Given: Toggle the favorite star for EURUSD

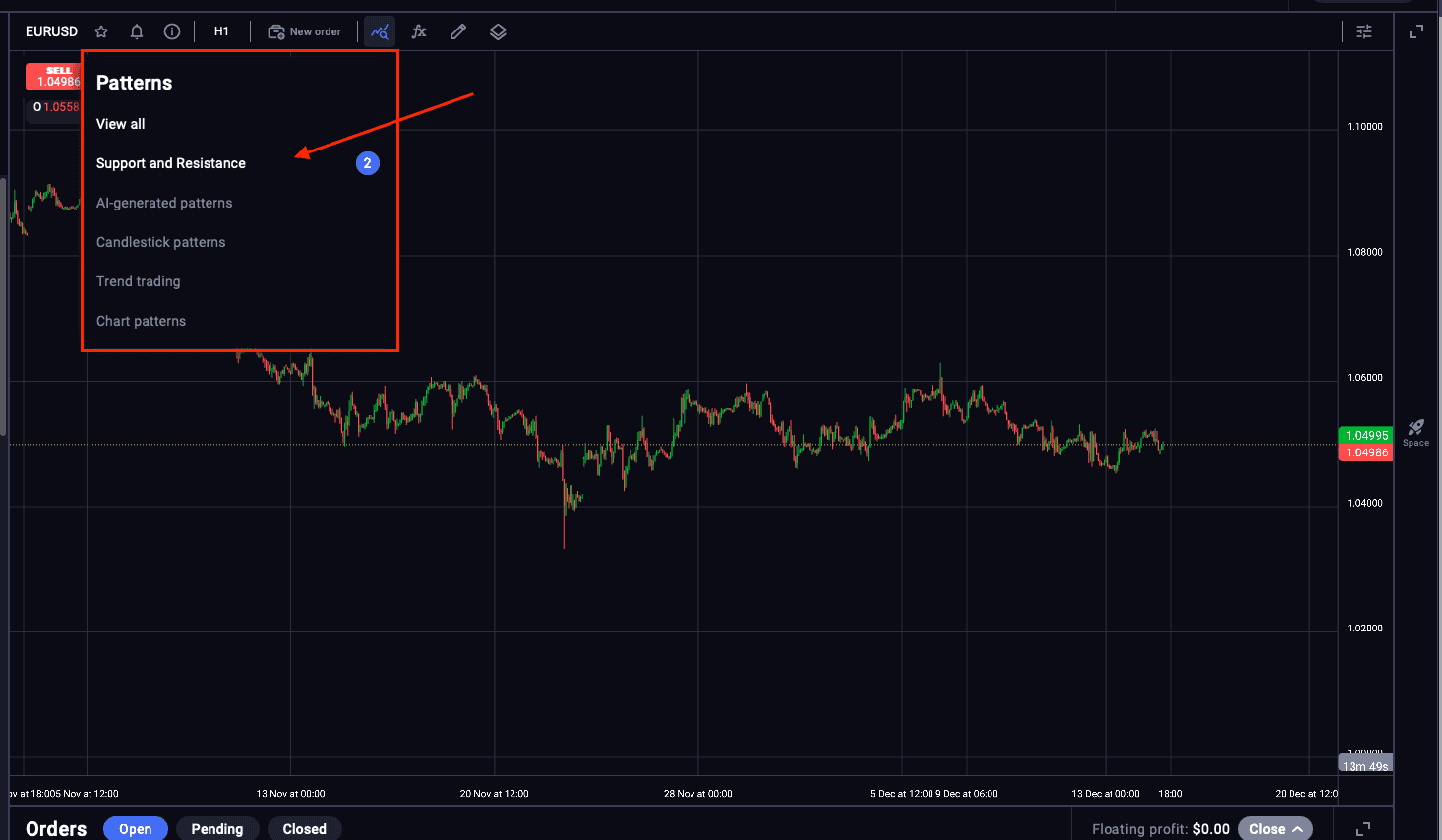Looking at the screenshot, I should pos(101,30).
